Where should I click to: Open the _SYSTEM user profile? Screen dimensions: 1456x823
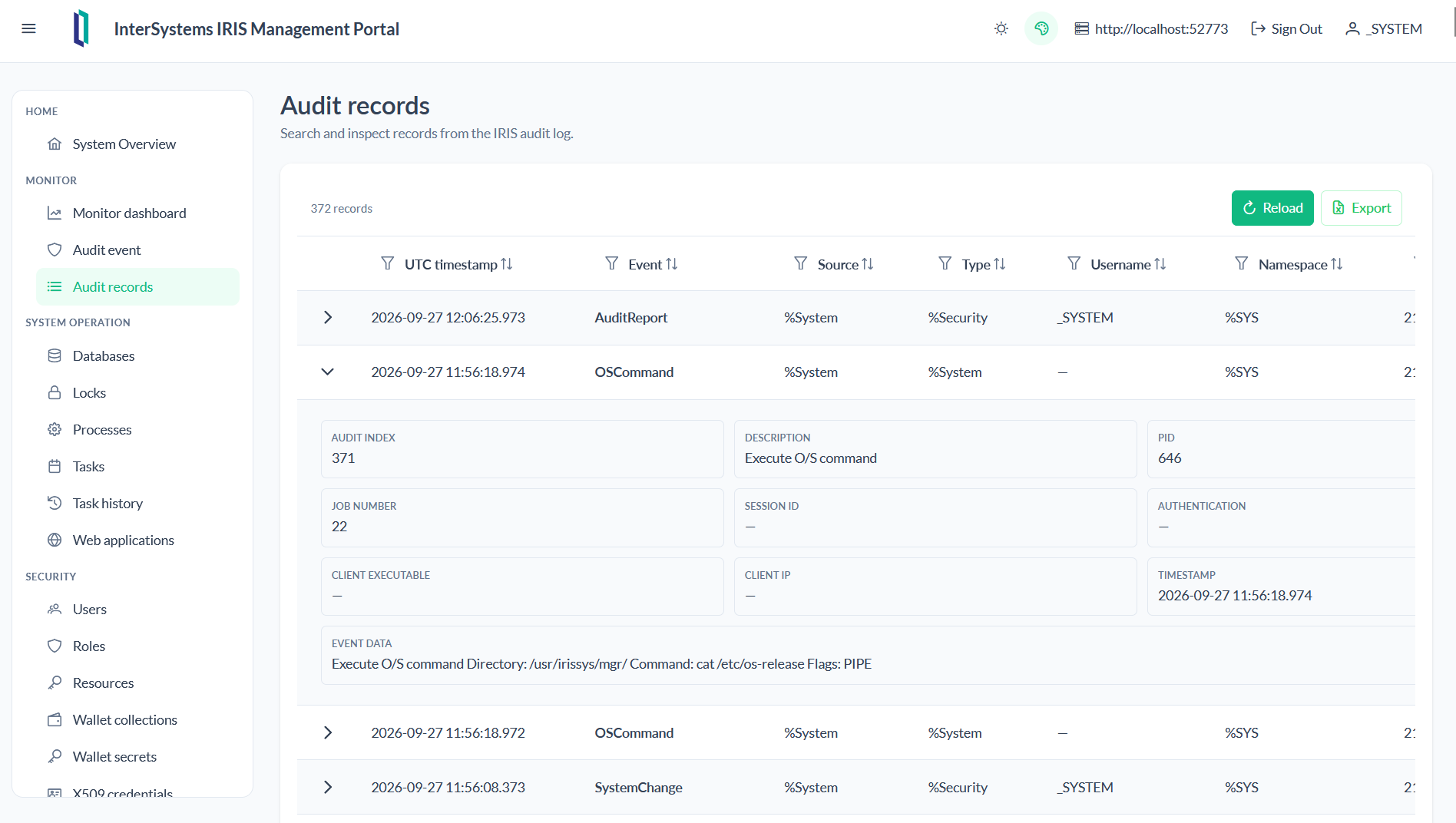(x=1385, y=29)
